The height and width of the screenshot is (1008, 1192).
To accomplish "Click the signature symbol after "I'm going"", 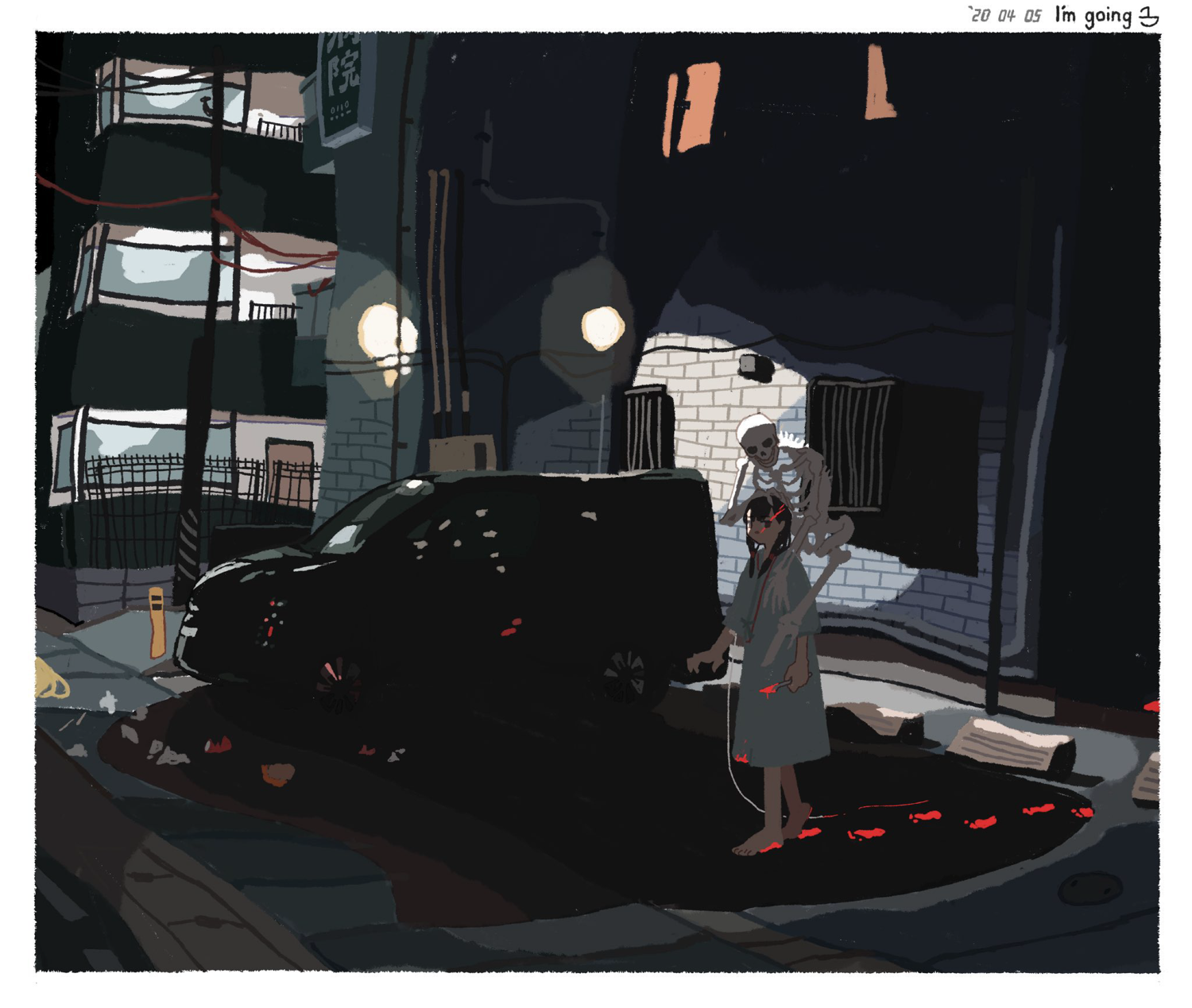I will [1149, 17].
